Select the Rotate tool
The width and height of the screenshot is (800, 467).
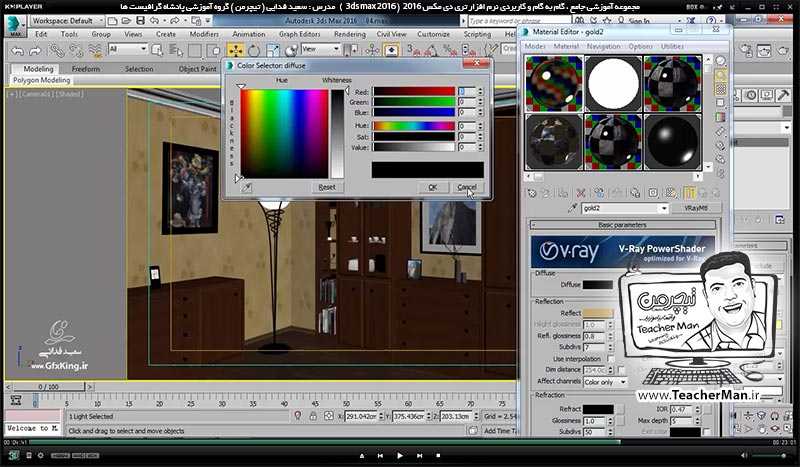pos(254,51)
